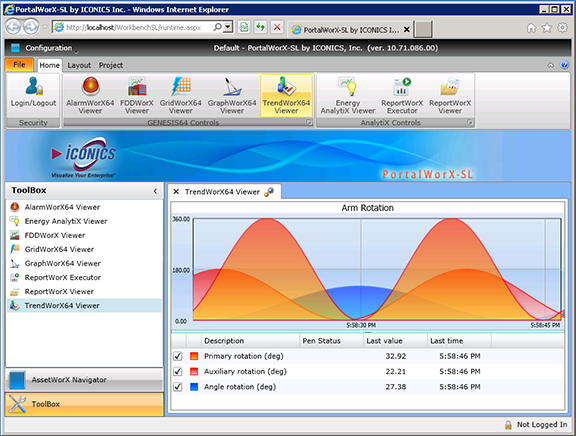
Task: Go forward with the browser forward arrow
Action: click(31, 27)
